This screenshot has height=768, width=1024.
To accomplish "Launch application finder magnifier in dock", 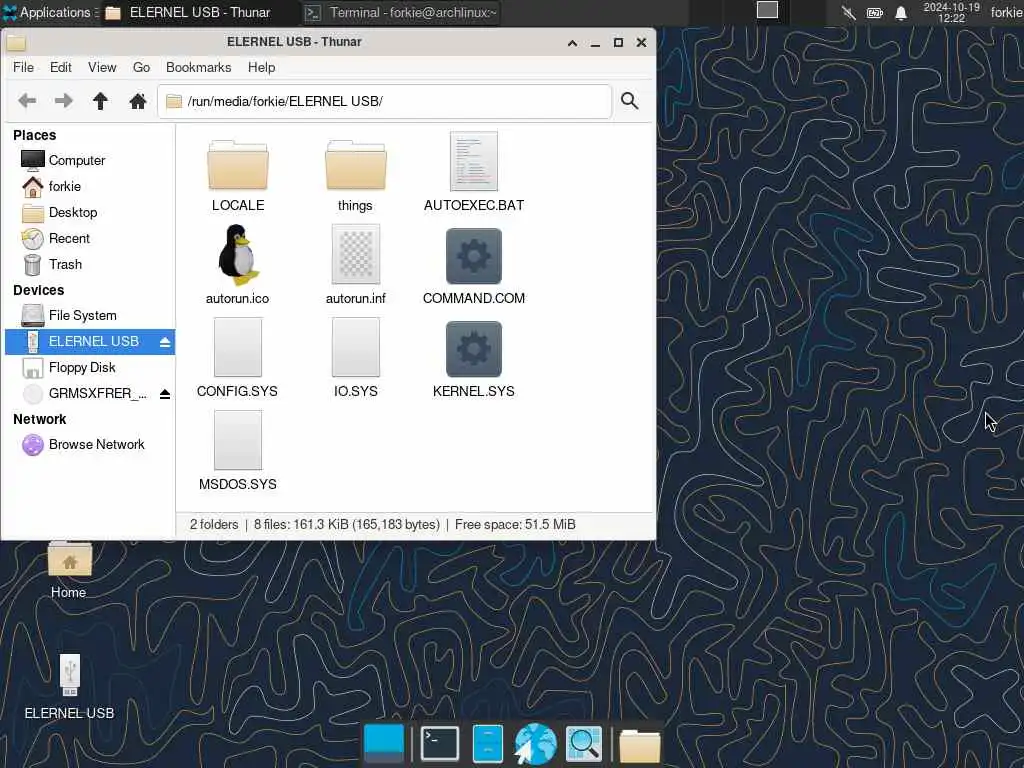I will pos(584,744).
